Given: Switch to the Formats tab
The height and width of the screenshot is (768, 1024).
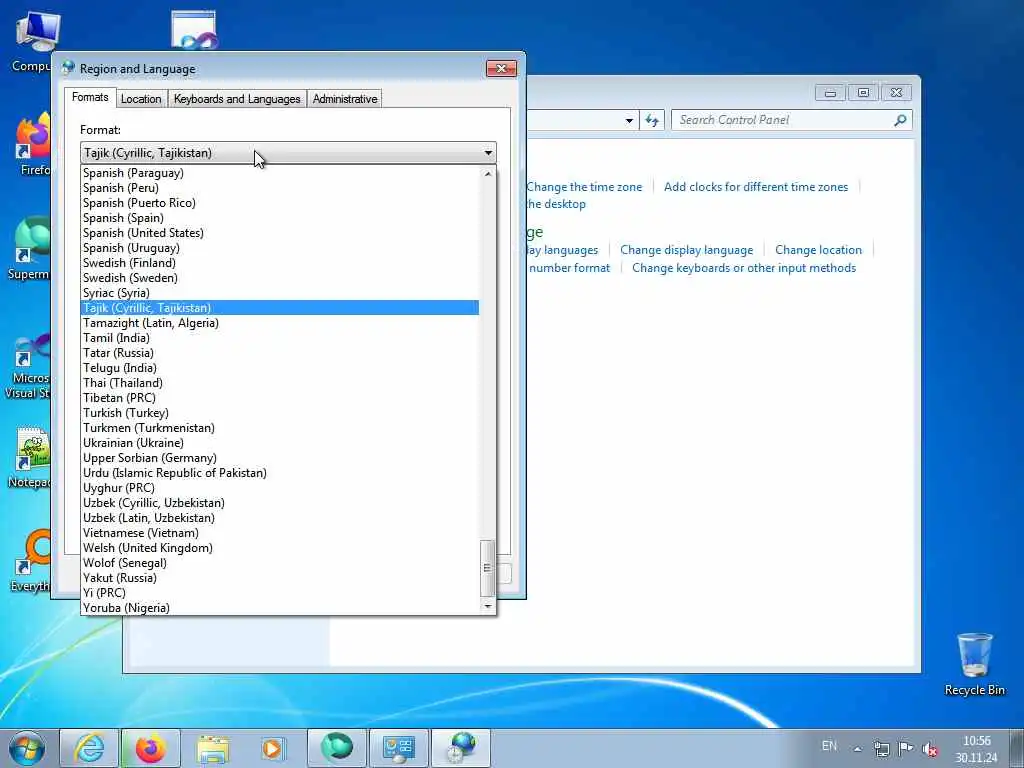Looking at the screenshot, I should pyautogui.click(x=90, y=97).
